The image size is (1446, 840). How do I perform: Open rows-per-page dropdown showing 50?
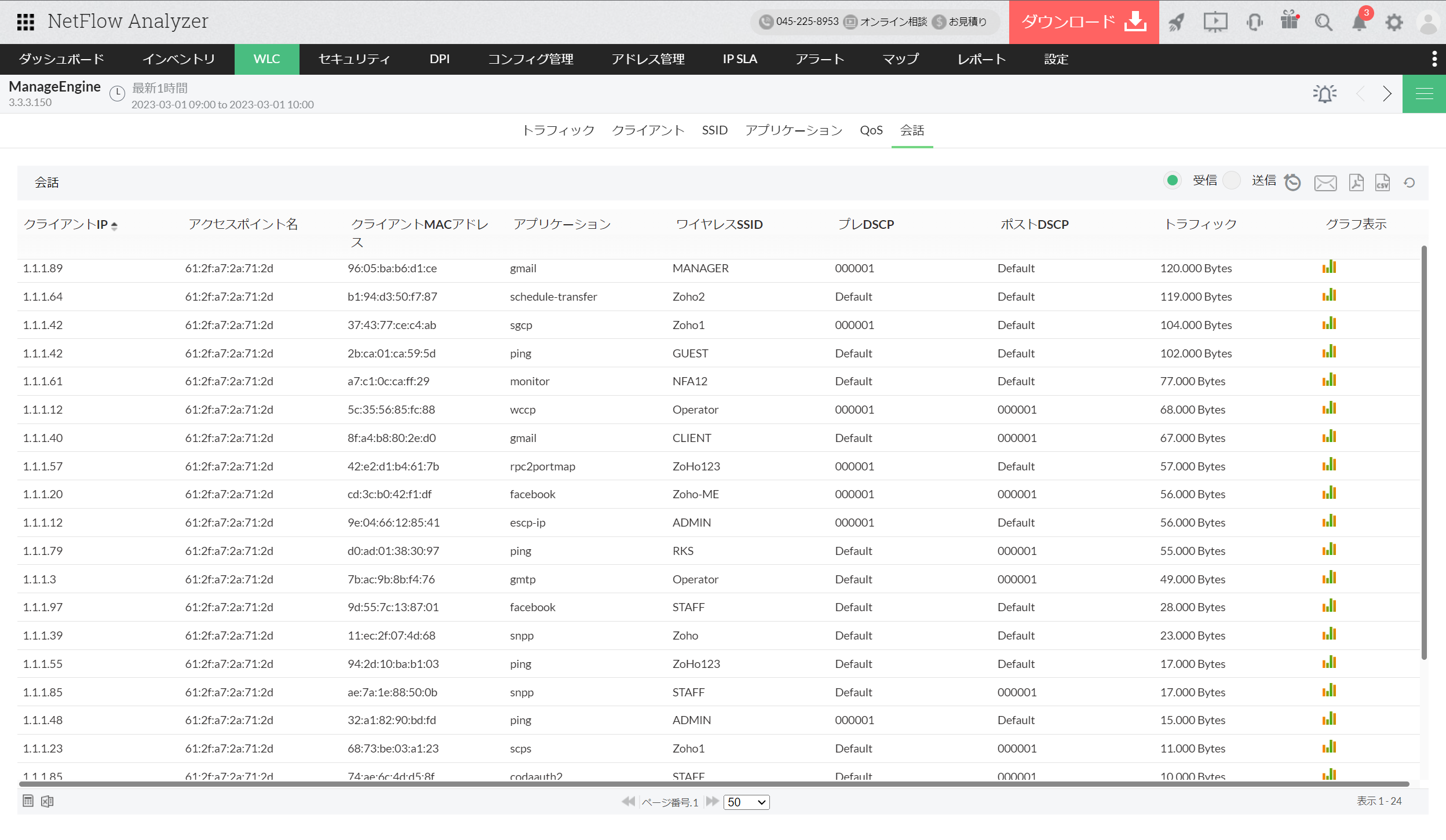pos(746,802)
